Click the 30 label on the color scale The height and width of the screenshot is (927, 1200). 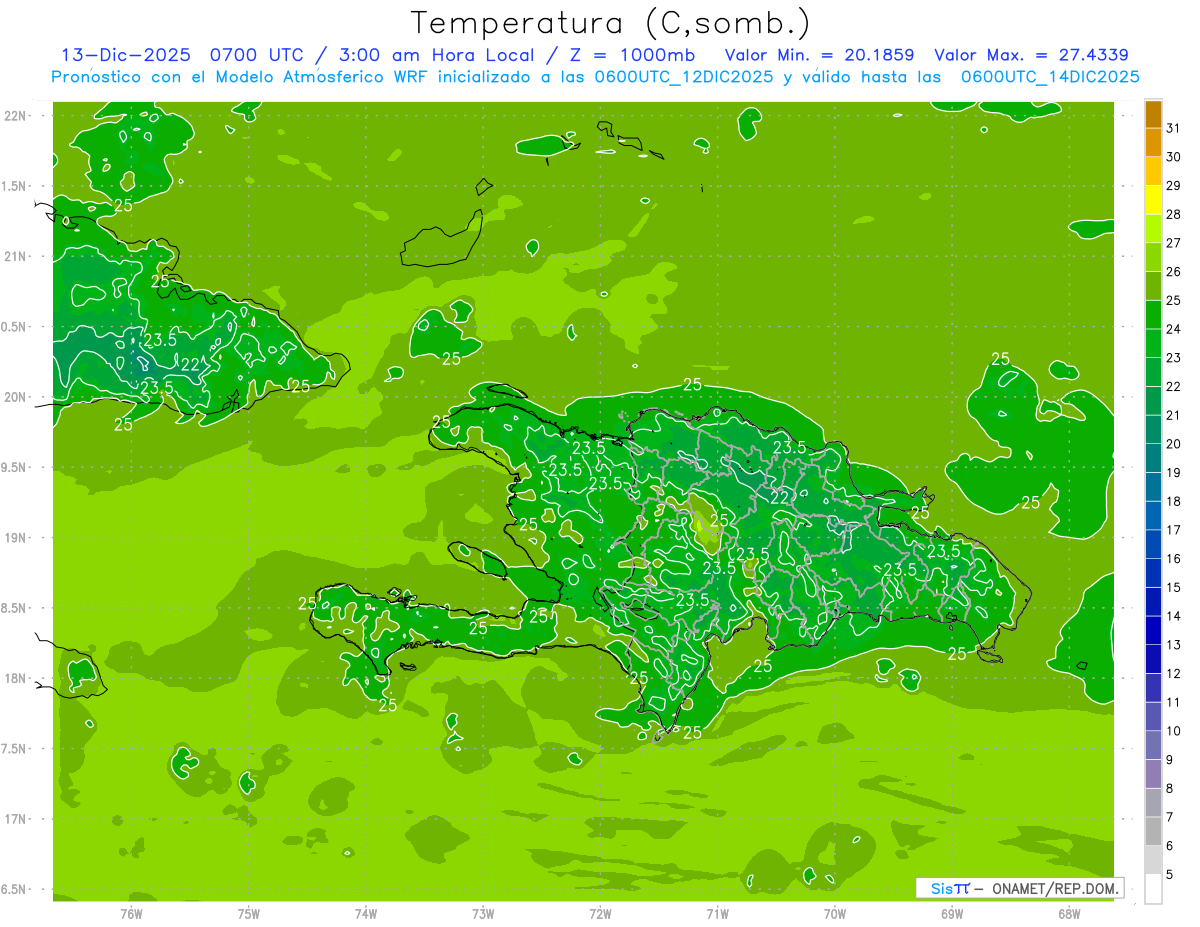point(1173,157)
